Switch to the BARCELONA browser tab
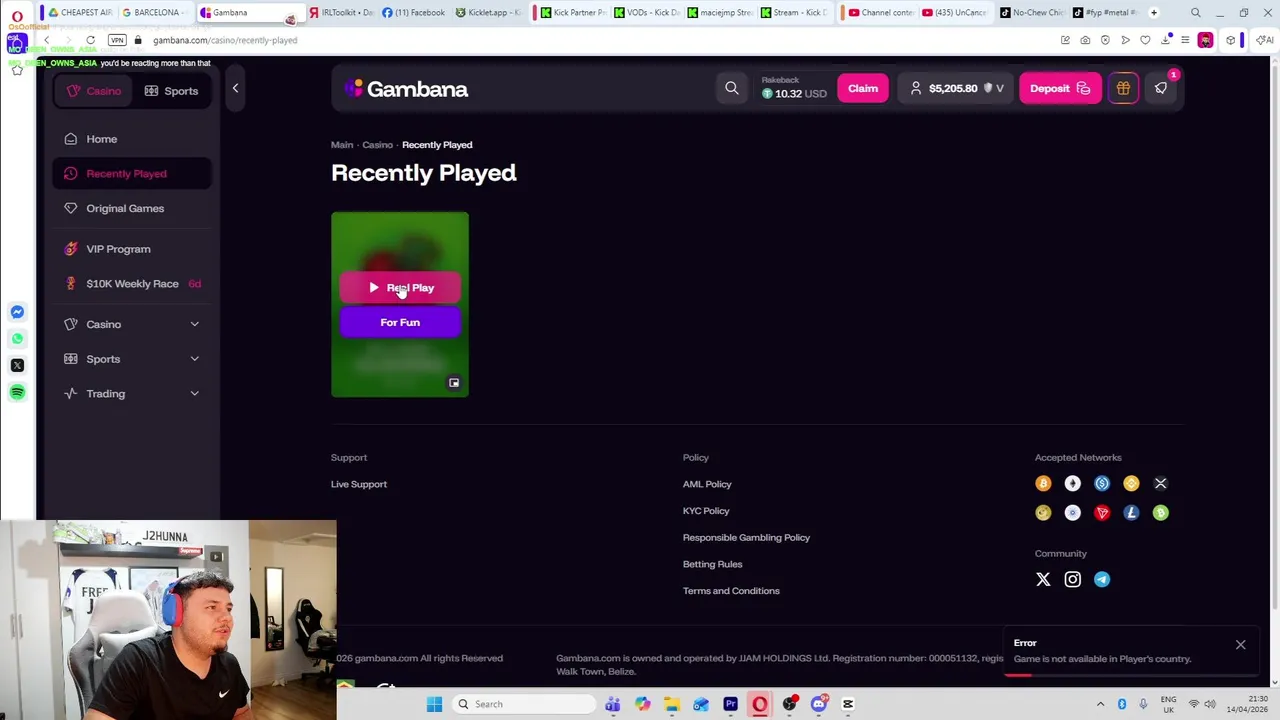The width and height of the screenshot is (1280, 720). 155,12
